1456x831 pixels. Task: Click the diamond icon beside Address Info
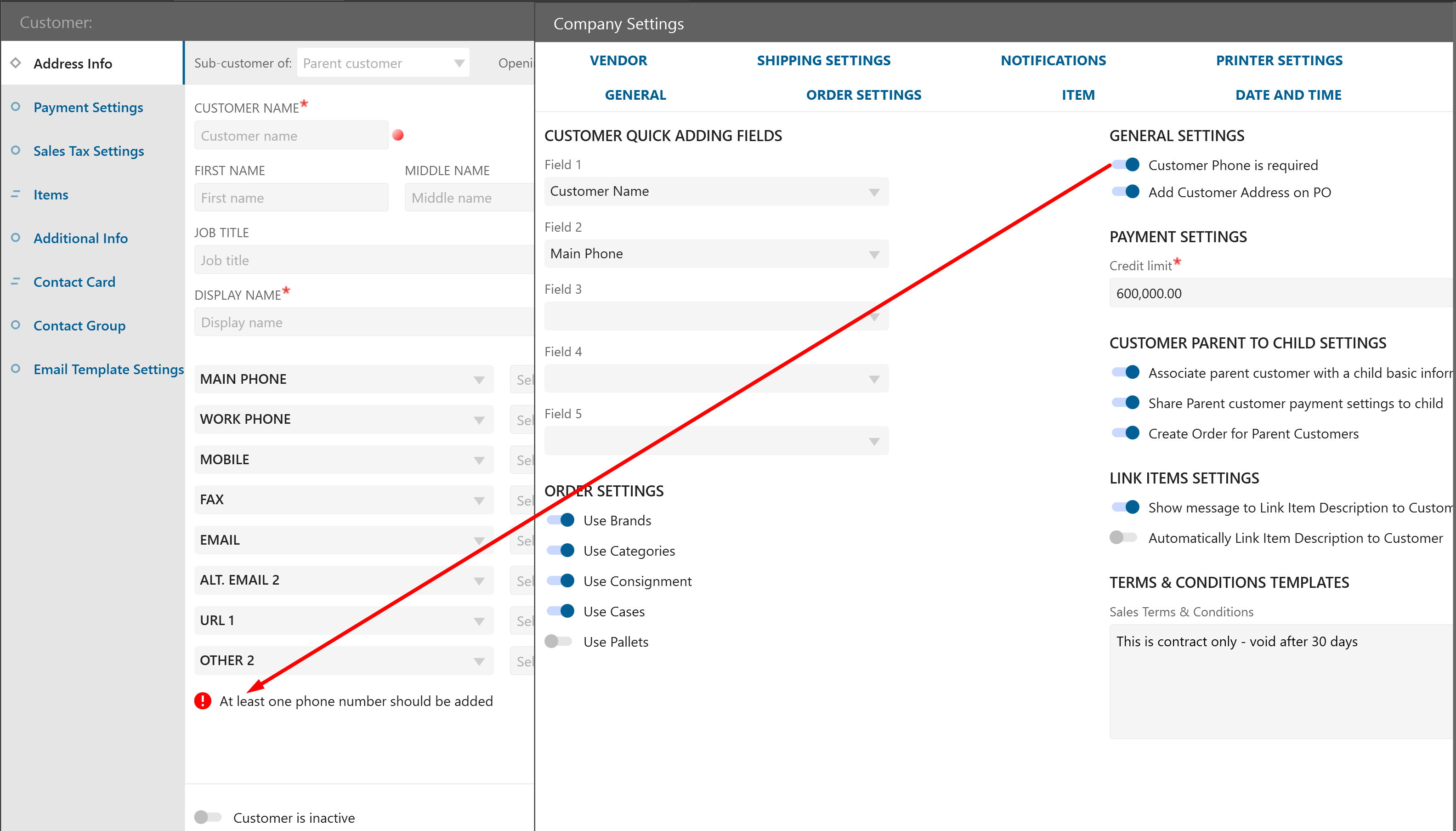tap(16, 63)
